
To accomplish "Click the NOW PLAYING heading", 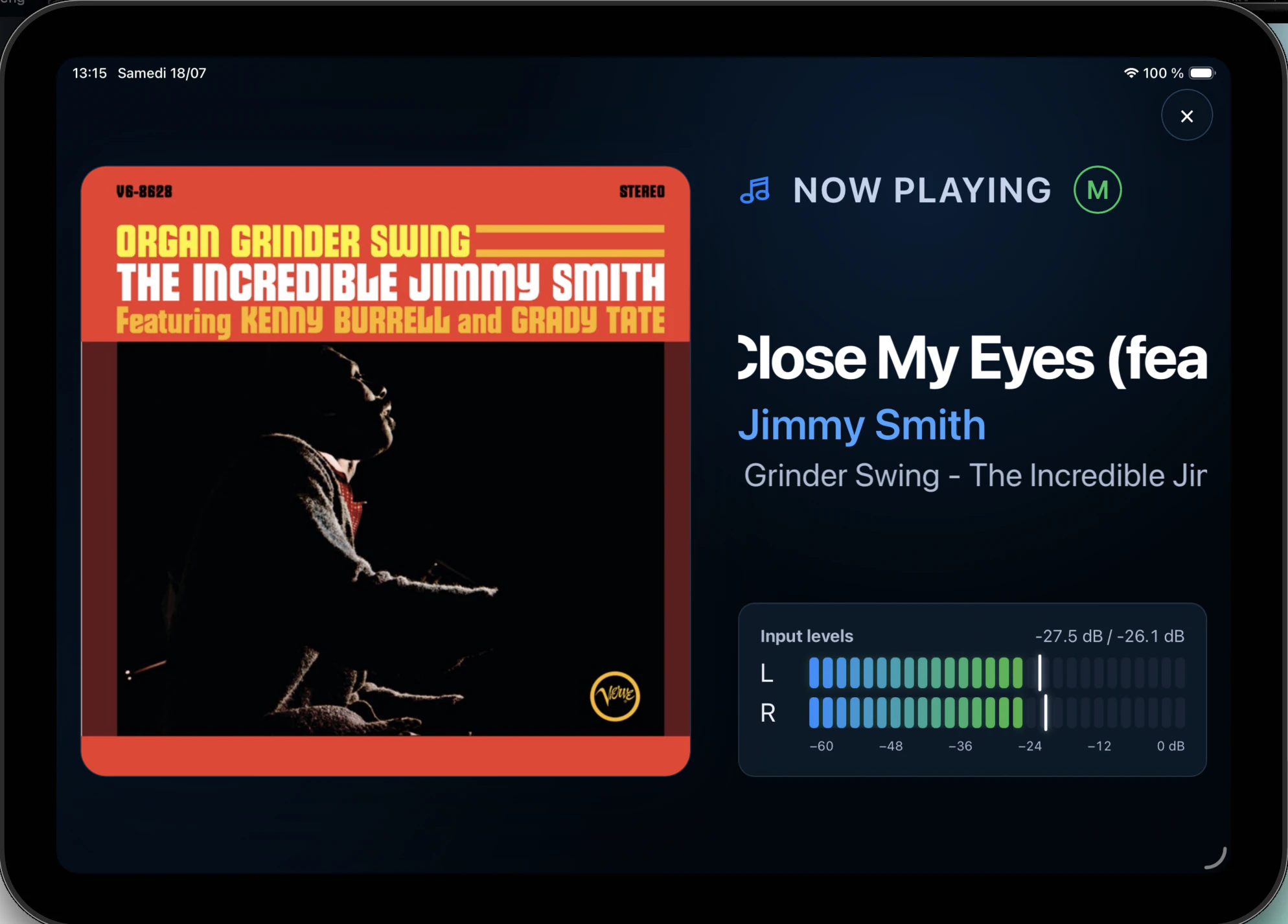I will (922, 191).
